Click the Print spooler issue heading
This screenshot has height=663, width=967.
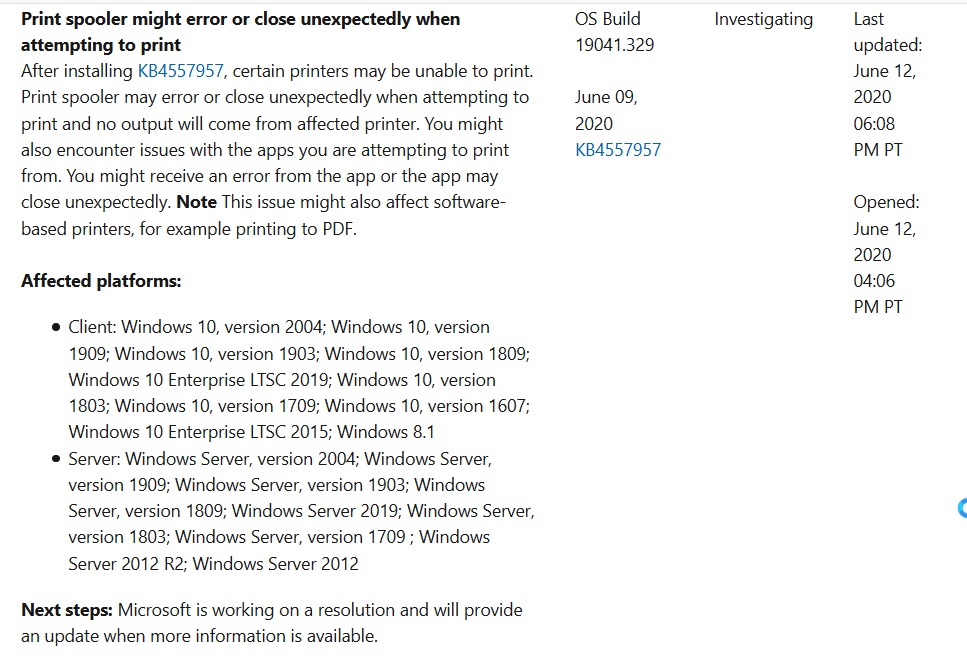(240, 32)
